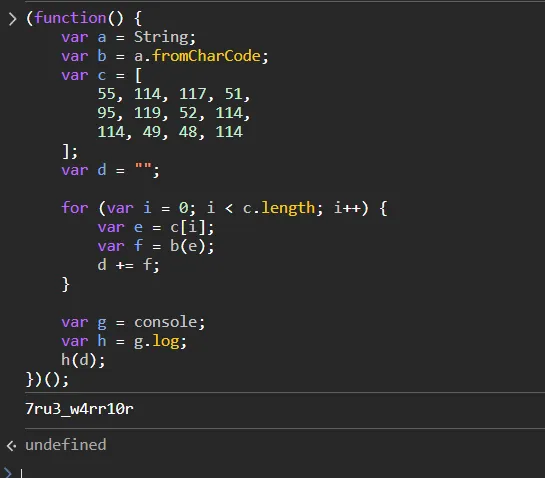The image size is (545, 478).
Task: Click the c[i] expression
Action: pos(188,227)
